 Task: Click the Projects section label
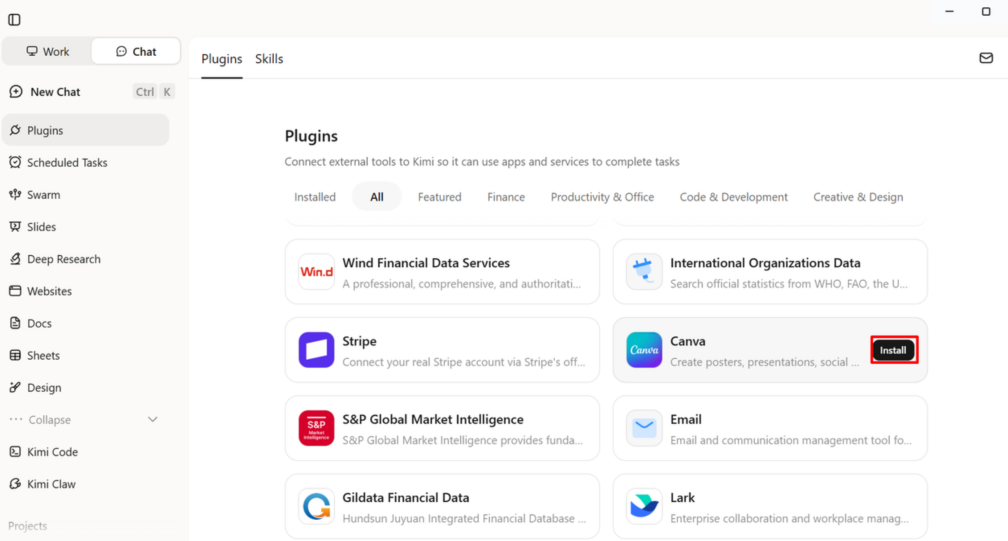(x=28, y=526)
